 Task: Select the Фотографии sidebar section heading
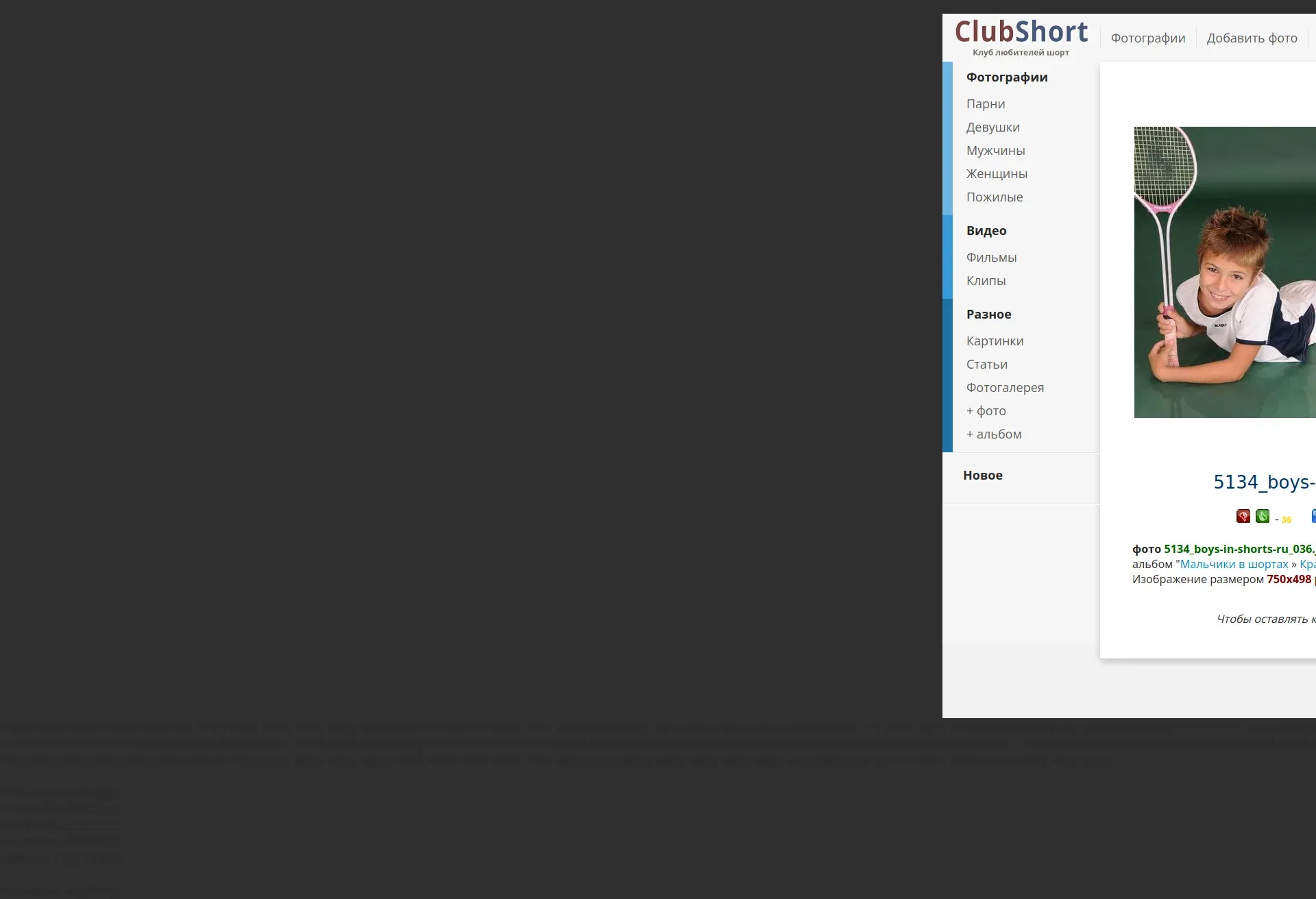[x=1006, y=77]
